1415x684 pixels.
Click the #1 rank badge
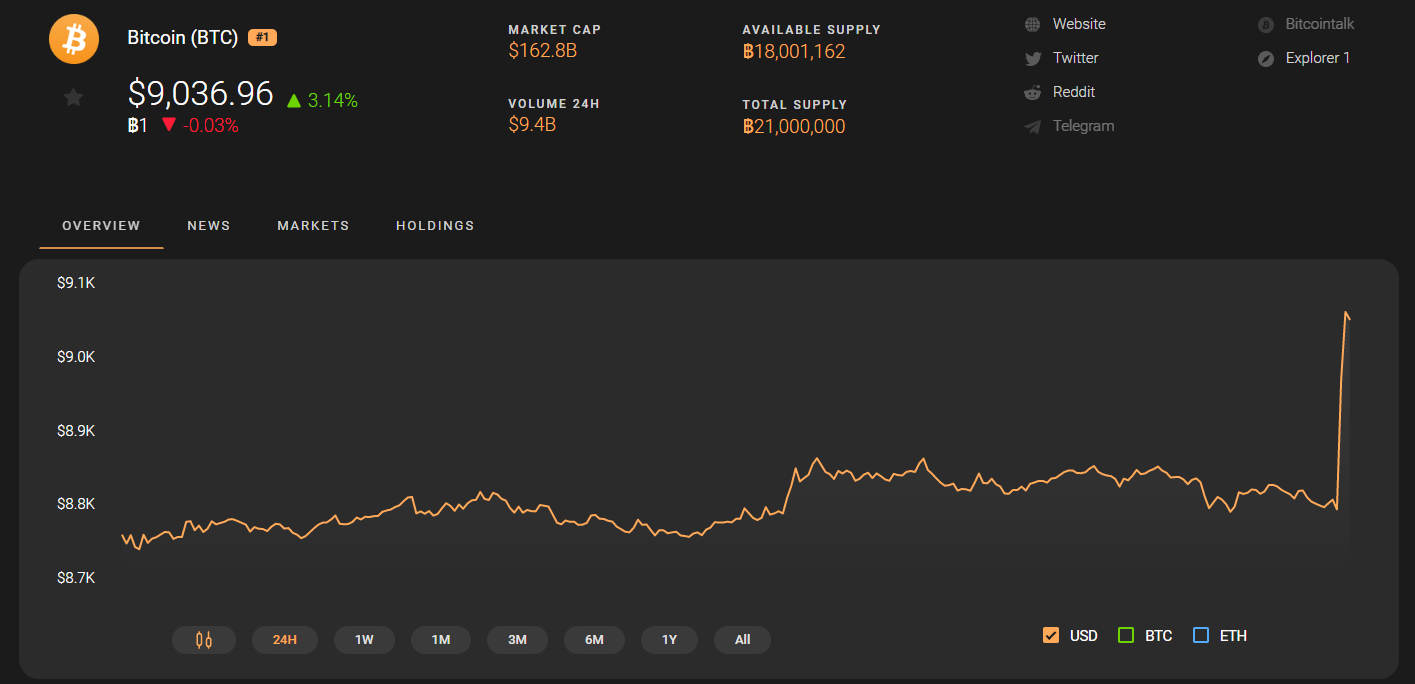pos(262,38)
